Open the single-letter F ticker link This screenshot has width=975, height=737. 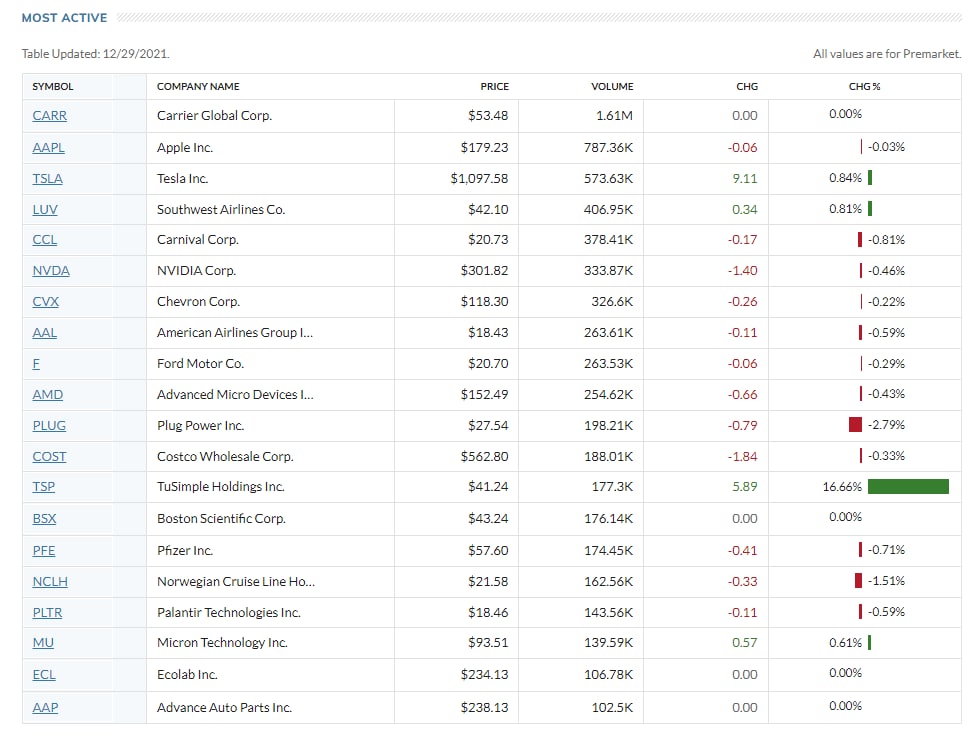[x=36, y=364]
